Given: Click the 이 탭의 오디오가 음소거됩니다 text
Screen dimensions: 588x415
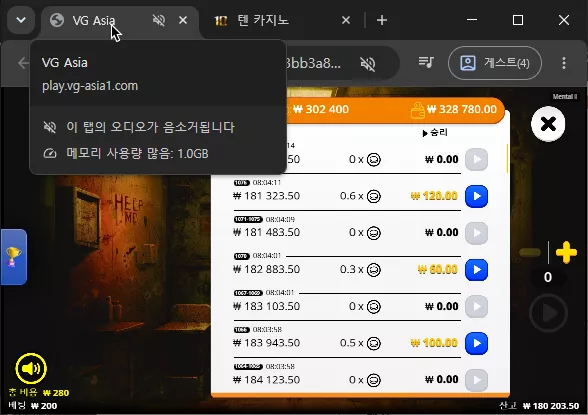Looking at the screenshot, I should tap(150, 127).
